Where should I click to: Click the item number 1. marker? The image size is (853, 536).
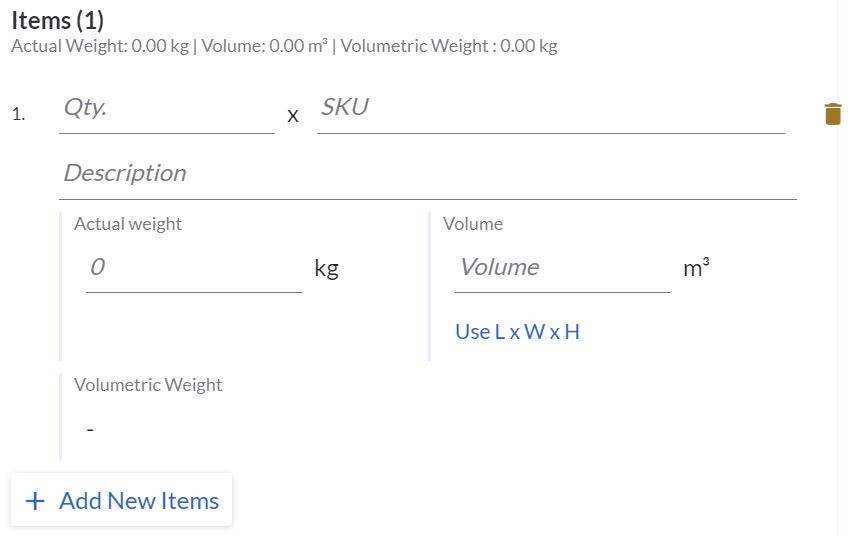[18, 114]
